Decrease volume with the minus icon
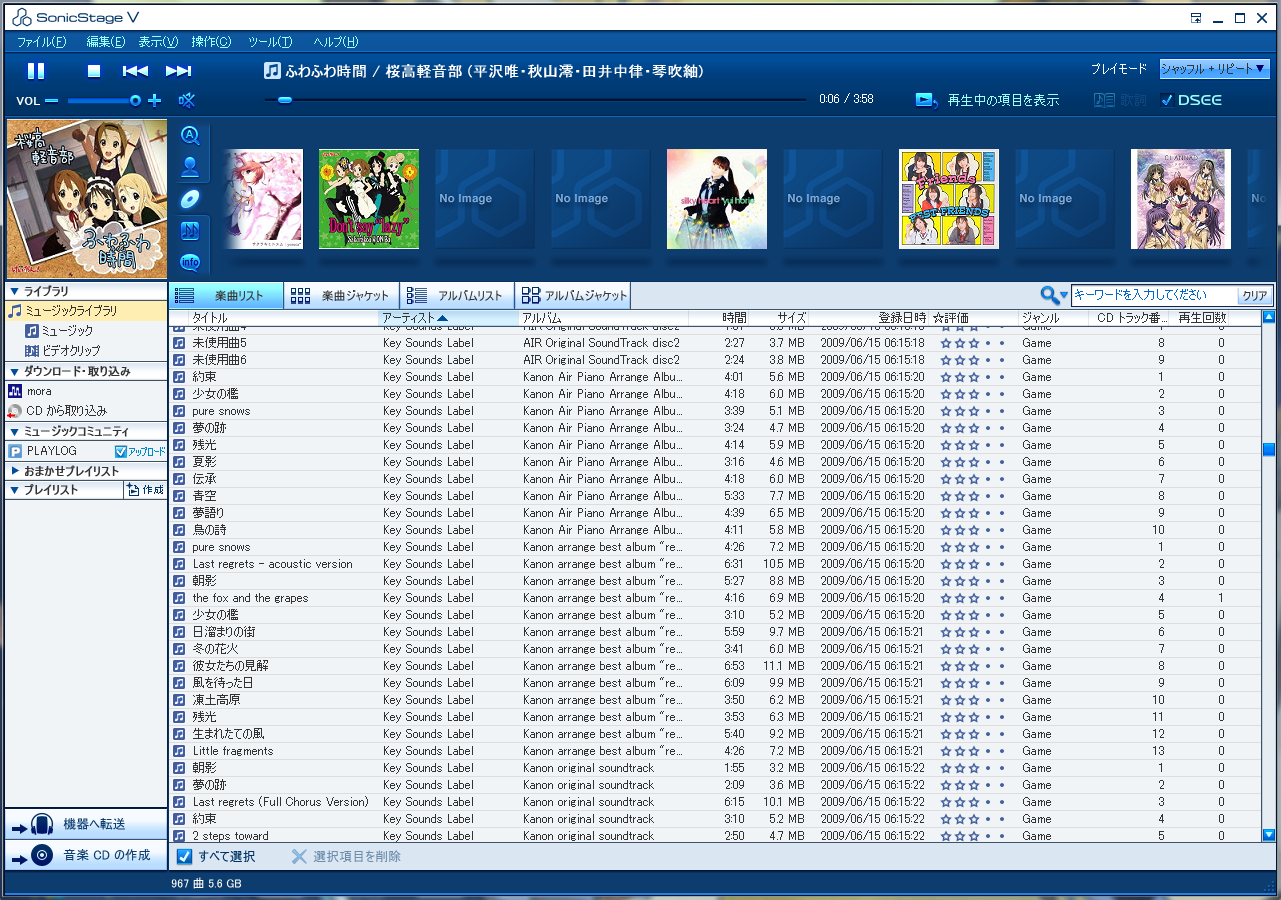The image size is (1281, 900). pos(51,100)
